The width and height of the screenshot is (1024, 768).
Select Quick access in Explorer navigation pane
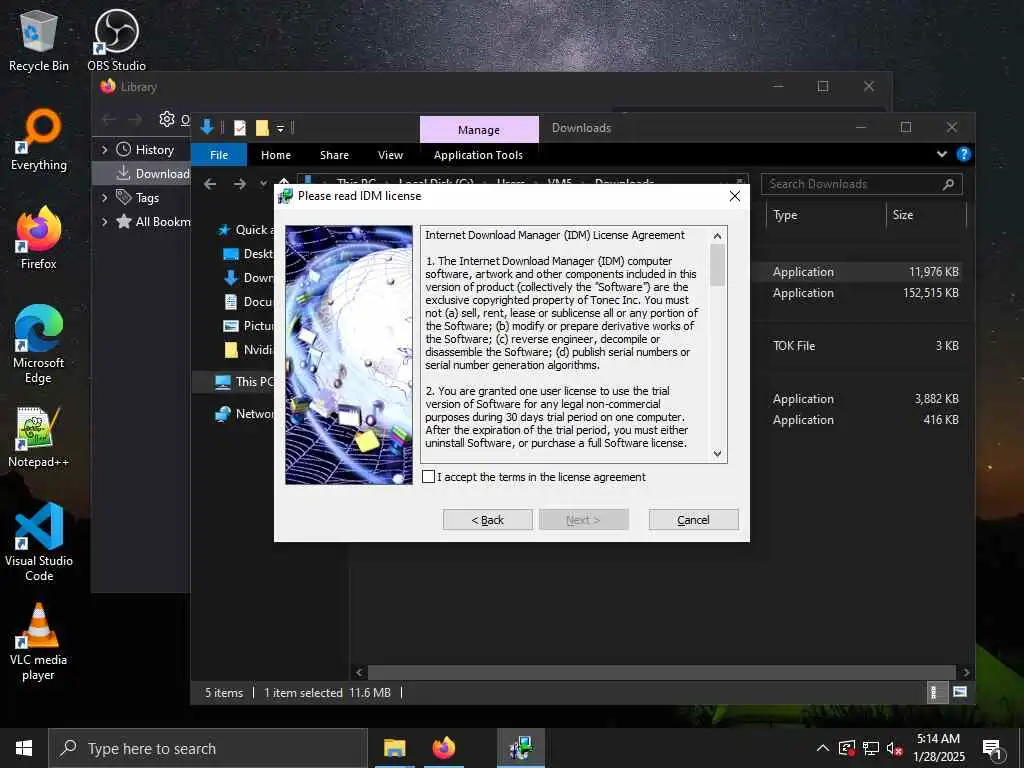coord(245,230)
